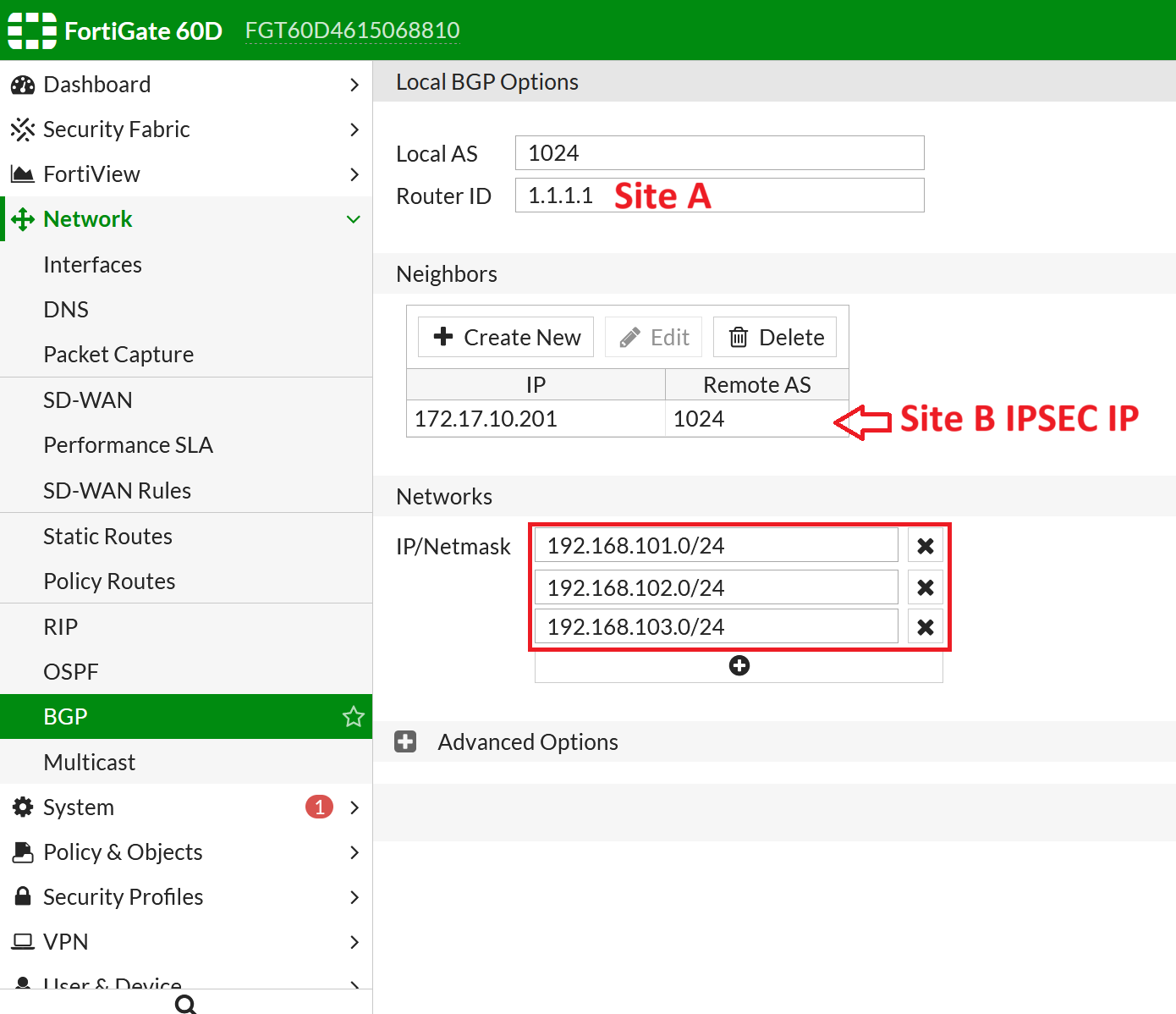
Task: Edit the 192.168.101.0/24 network field
Action: pyautogui.click(x=717, y=546)
